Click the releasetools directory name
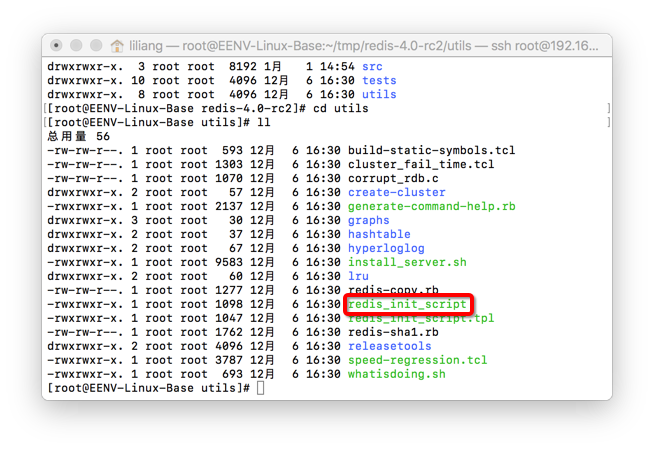Image resolution: width=654 pixels, height=450 pixels. click(390, 347)
